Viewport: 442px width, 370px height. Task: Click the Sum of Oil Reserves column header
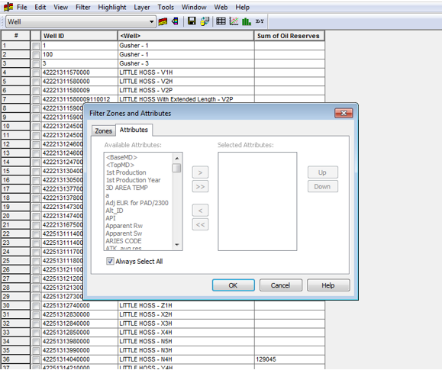[x=289, y=36]
